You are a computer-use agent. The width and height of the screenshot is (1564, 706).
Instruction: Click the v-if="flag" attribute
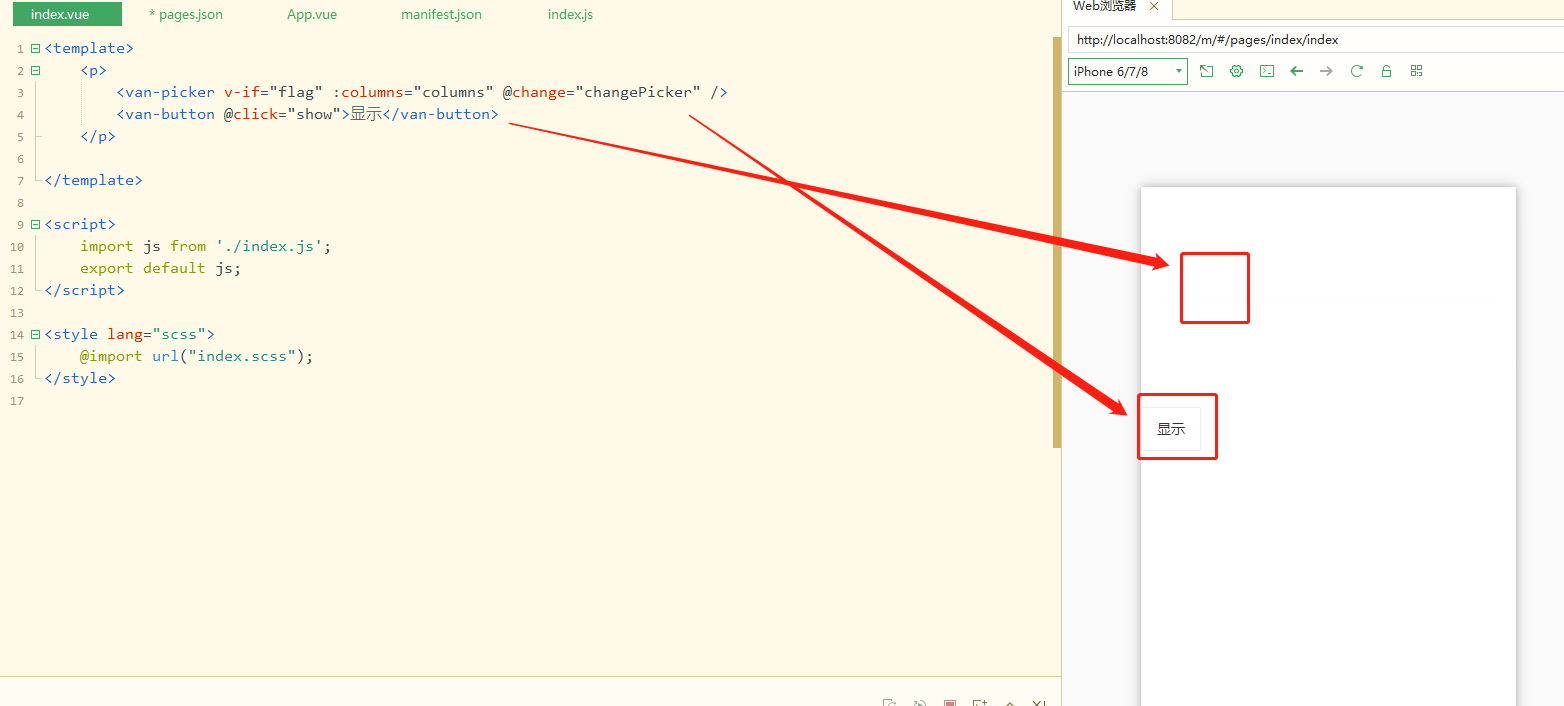point(273,92)
